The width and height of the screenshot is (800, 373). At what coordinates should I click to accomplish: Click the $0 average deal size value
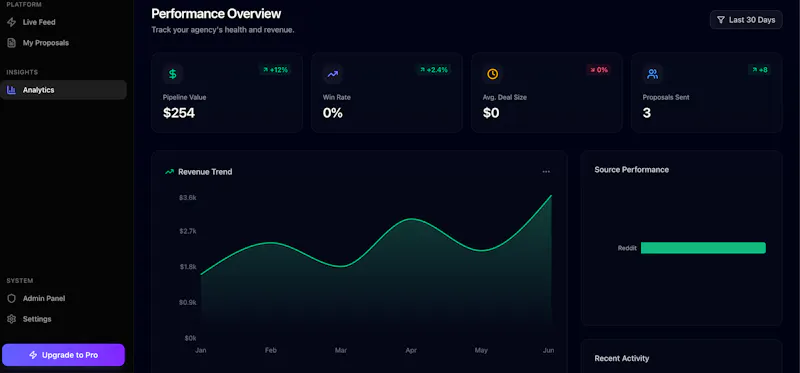491,113
